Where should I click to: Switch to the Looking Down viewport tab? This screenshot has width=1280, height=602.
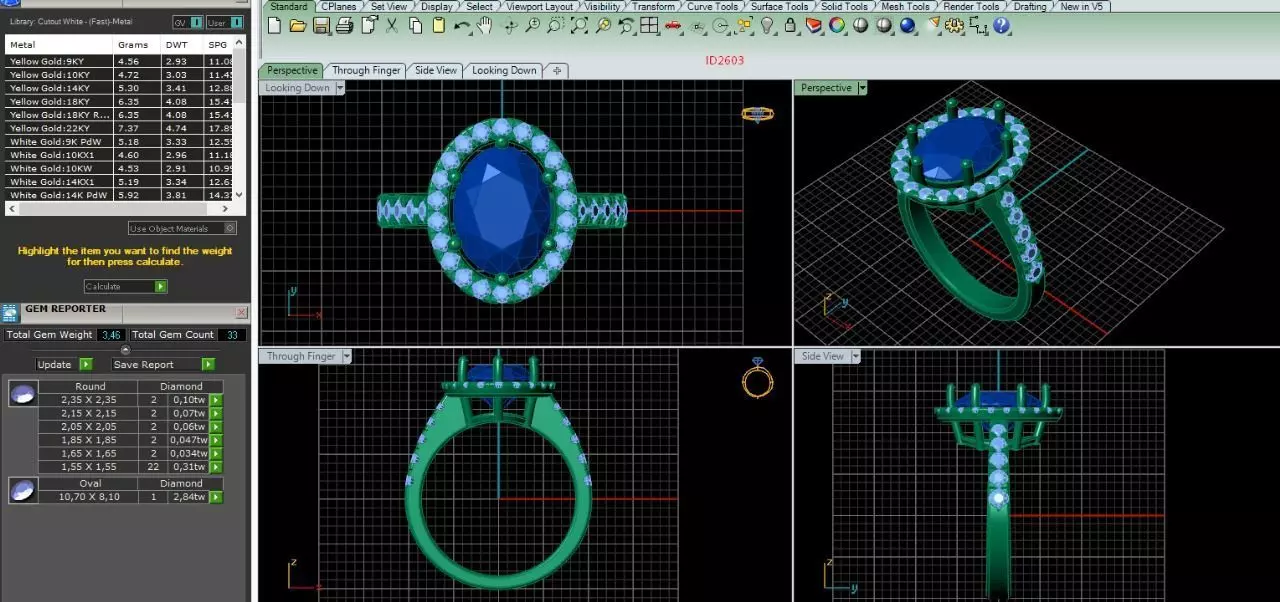pos(504,70)
